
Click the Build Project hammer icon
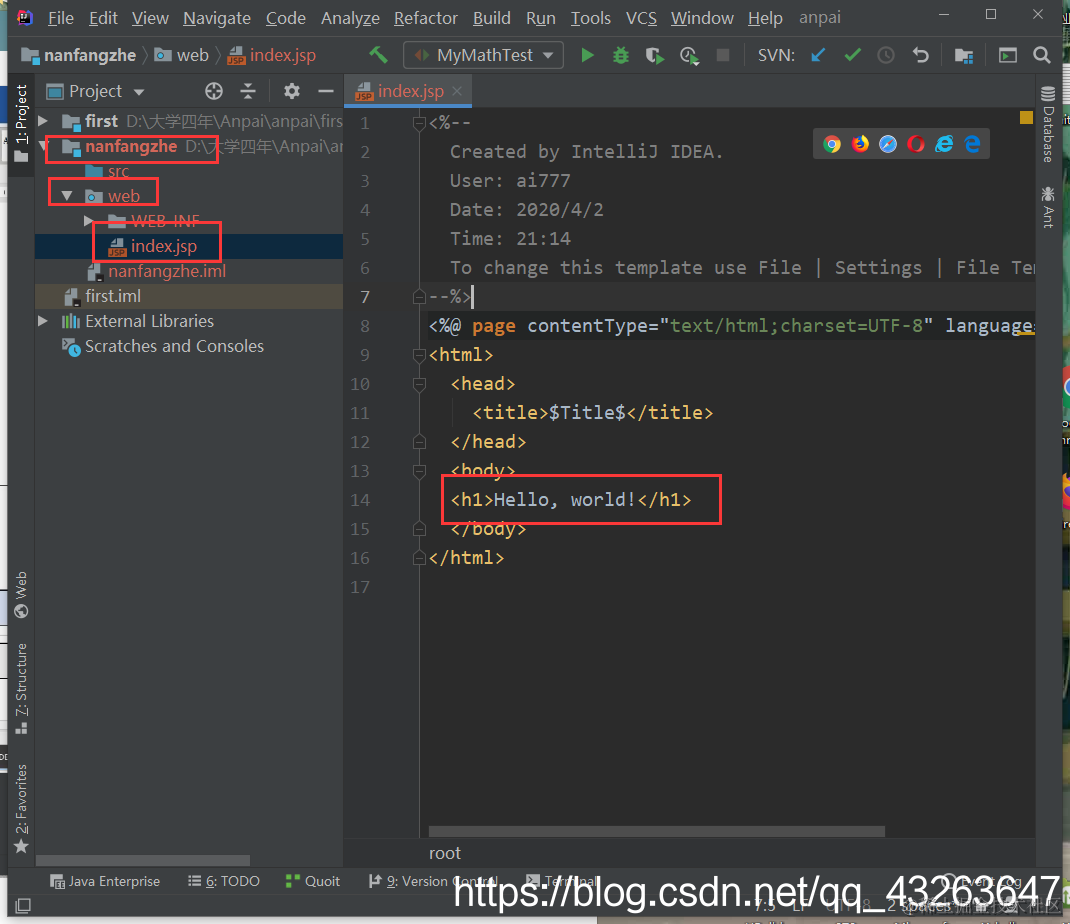click(378, 55)
